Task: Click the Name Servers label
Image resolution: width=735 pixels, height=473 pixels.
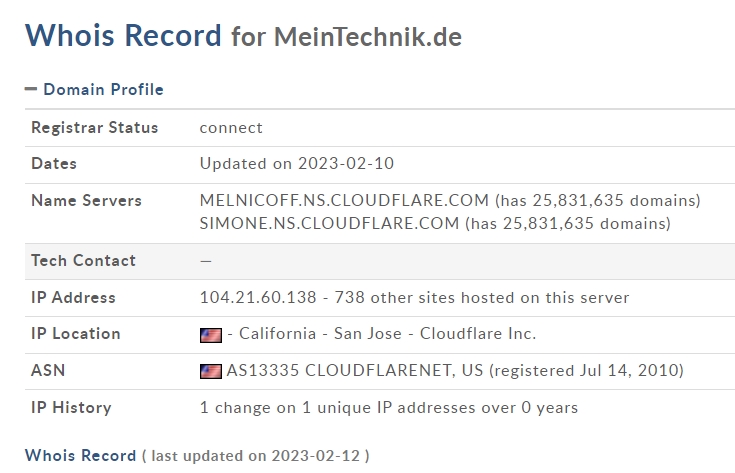Action: point(86,201)
